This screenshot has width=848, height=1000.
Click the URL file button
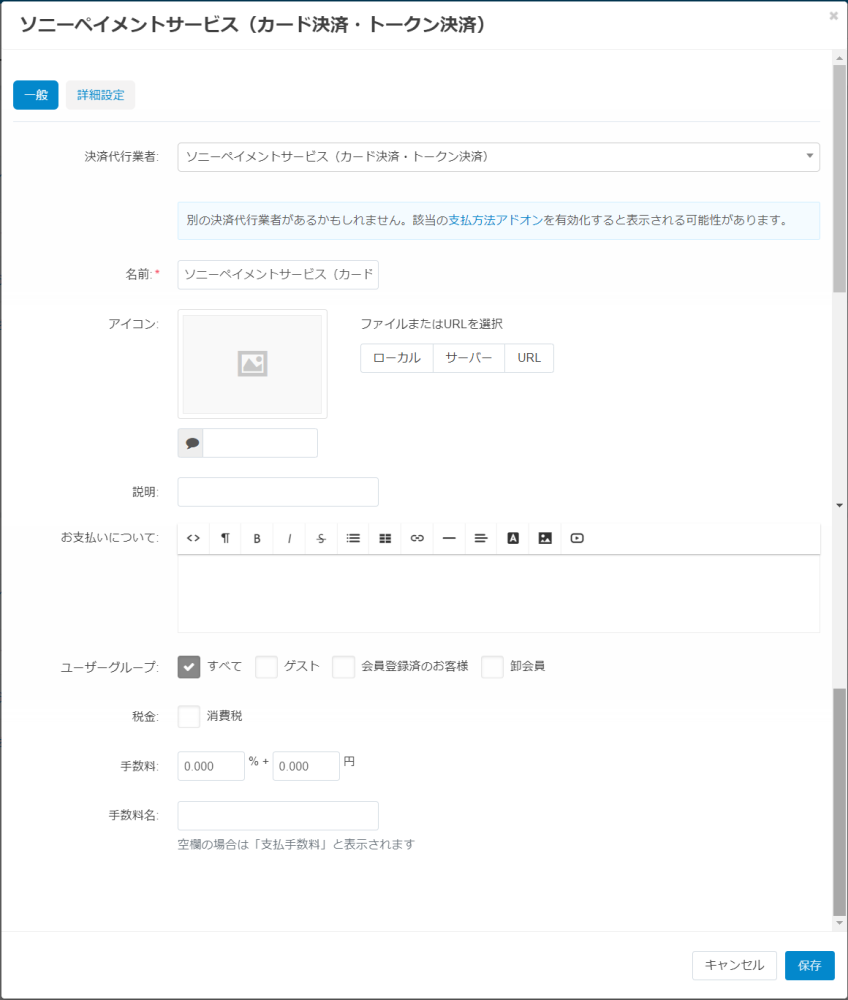pos(529,358)
